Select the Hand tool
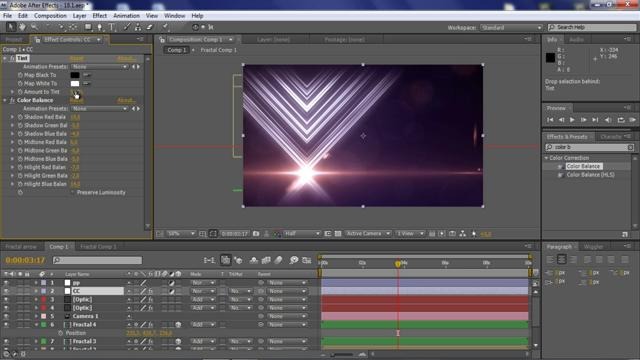The width and height of the screenshot is (640, 360). (x=22, y=27)
